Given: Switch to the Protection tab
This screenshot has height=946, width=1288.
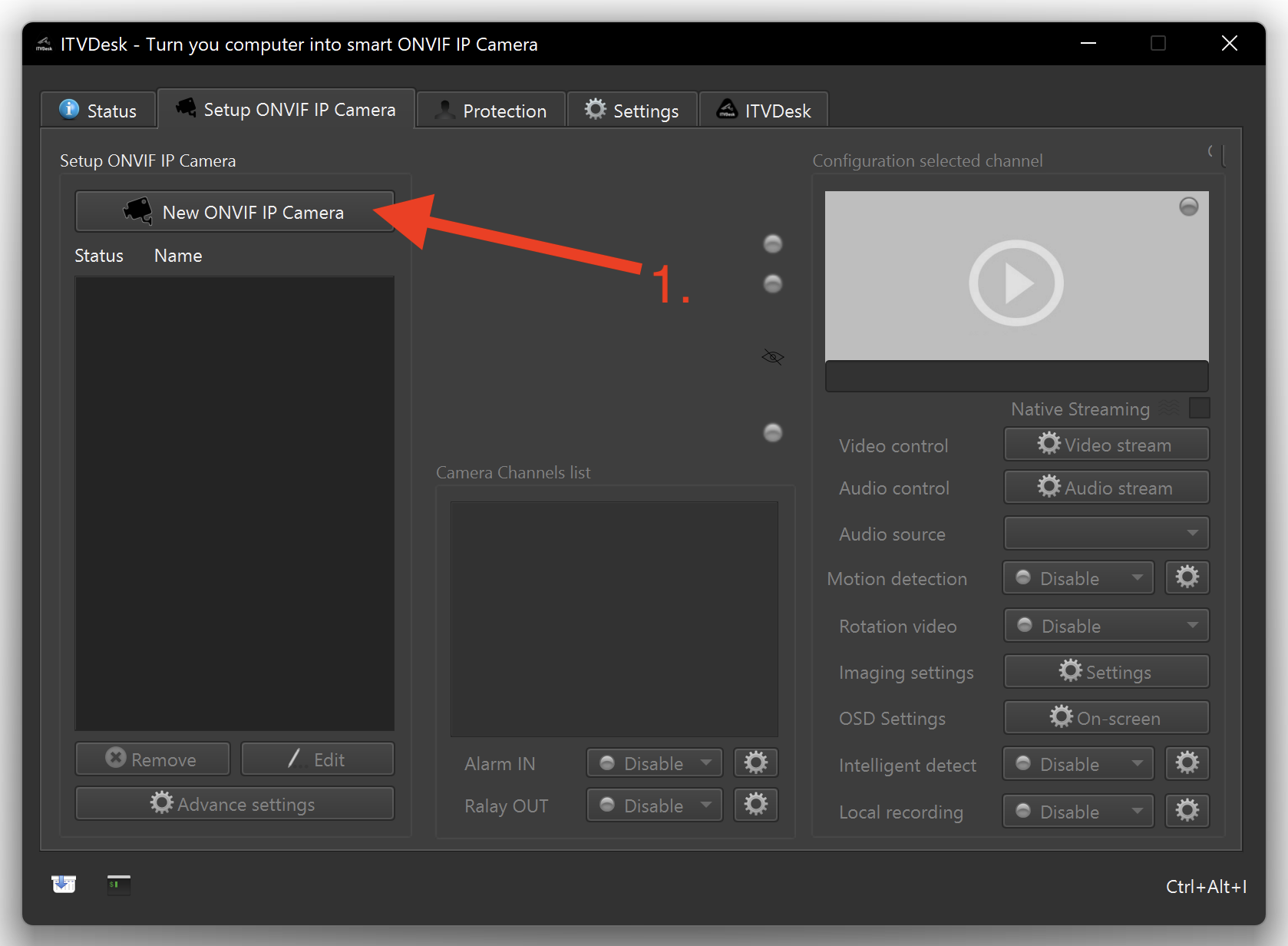Looking at the screenshot, I should tap(490, 110).
